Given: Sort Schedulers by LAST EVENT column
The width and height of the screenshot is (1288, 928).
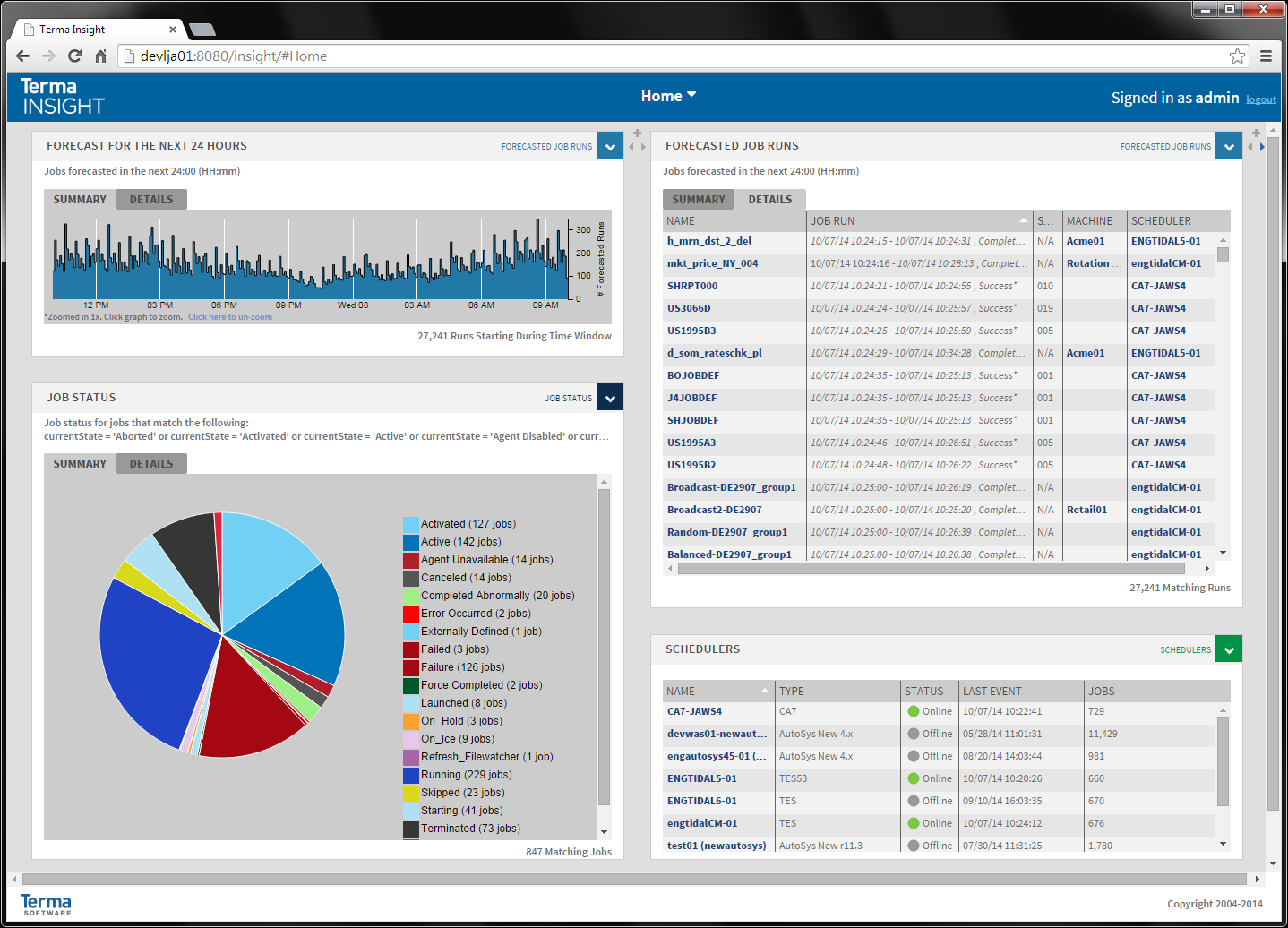Looking at the screenshot, I should click(1020, 691).
